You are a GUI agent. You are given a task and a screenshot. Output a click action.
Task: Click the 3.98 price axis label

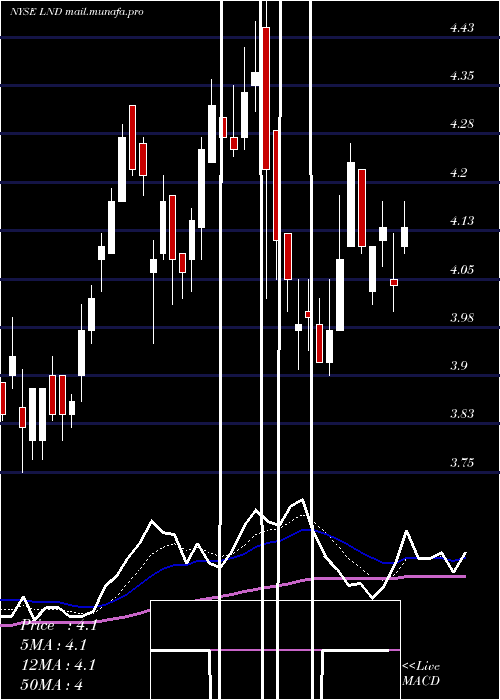click(462, 318)
